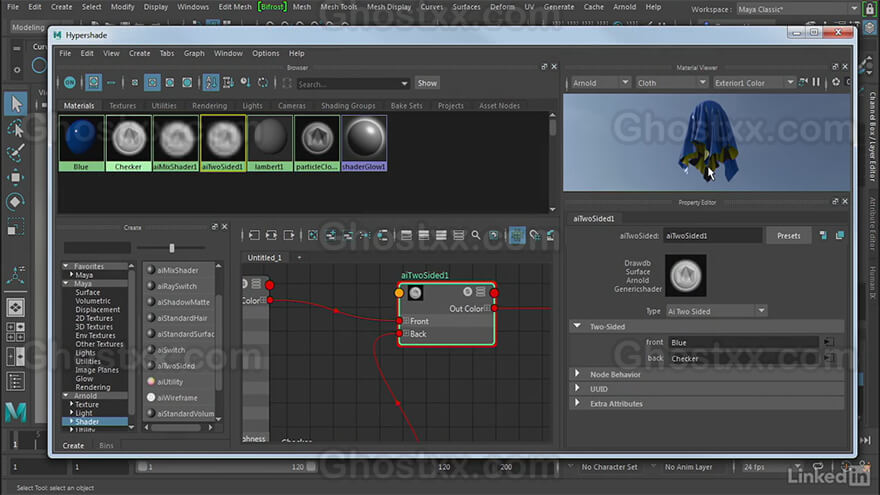Expand the Node Behavior section

click(577, 374)
